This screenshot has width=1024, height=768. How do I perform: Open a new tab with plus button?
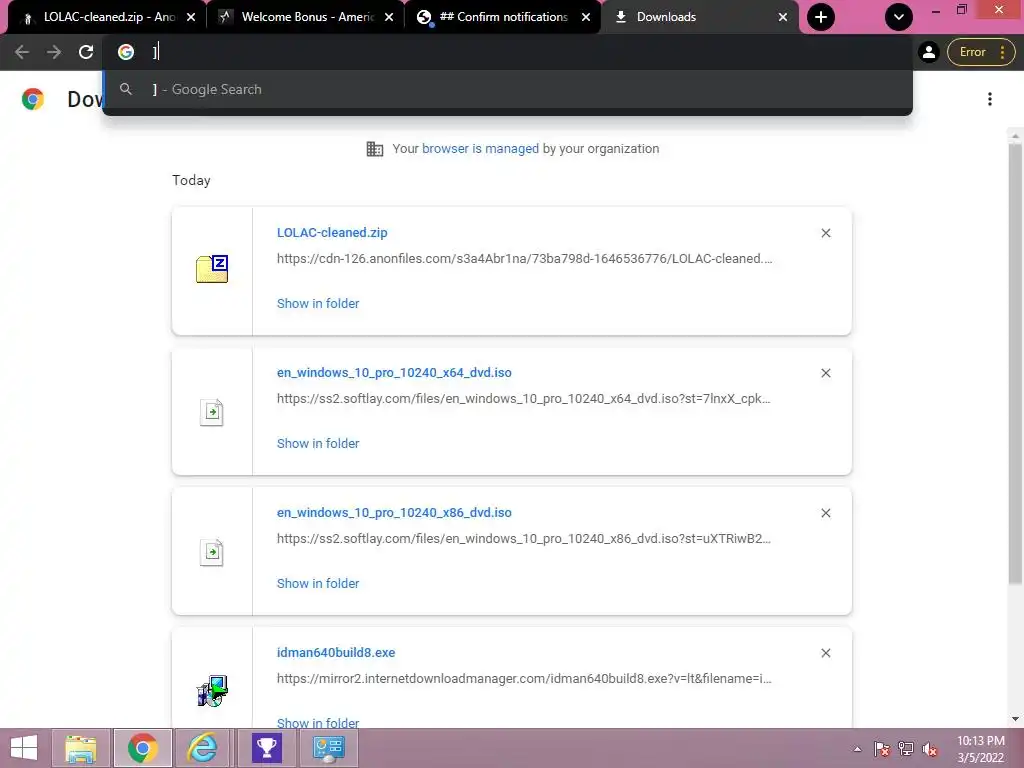(x=821, y=17)
